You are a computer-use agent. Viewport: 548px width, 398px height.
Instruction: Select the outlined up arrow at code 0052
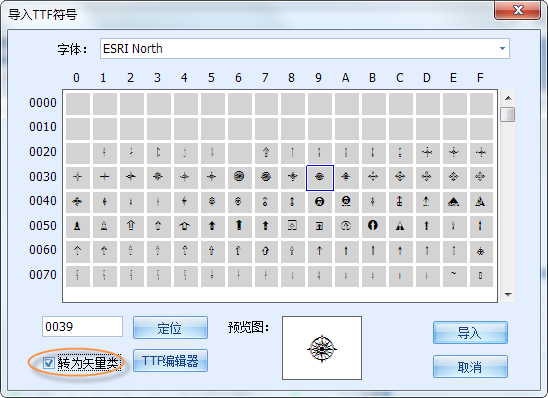click(x=131, y=226)
